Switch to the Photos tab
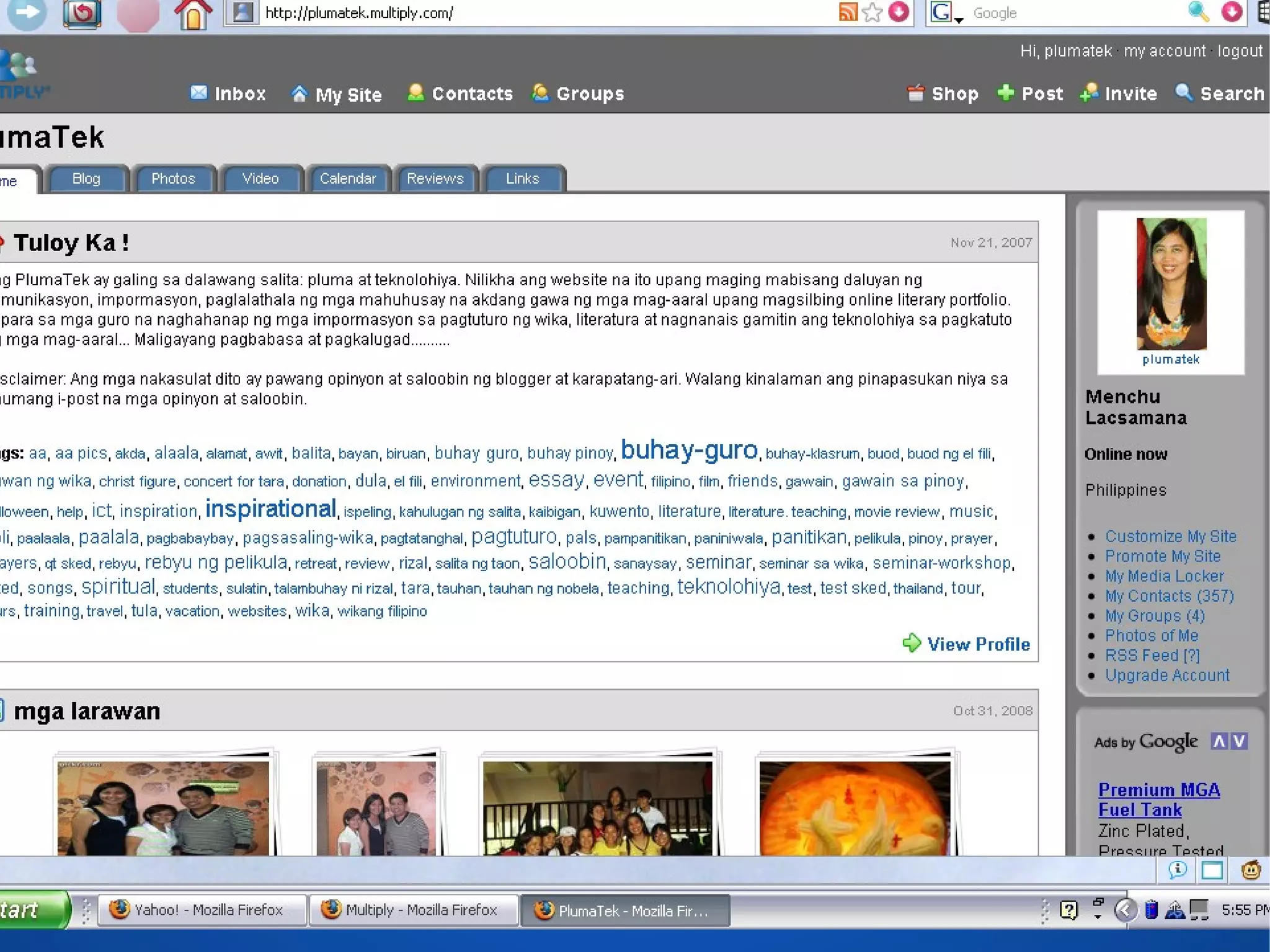This screenshot has height=952, width=1270. (x=173, y=179)
